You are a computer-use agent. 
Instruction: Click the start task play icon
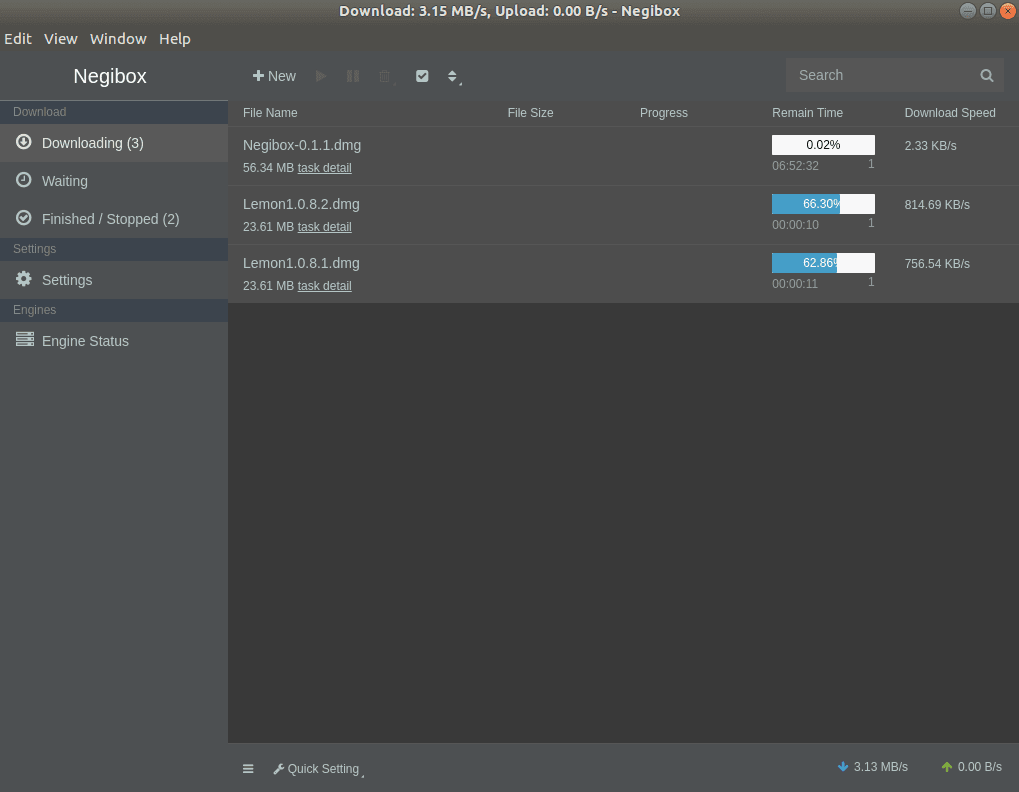point(321,76)
